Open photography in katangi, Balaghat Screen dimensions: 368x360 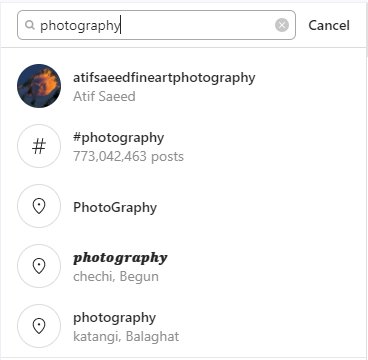[184, 326]
